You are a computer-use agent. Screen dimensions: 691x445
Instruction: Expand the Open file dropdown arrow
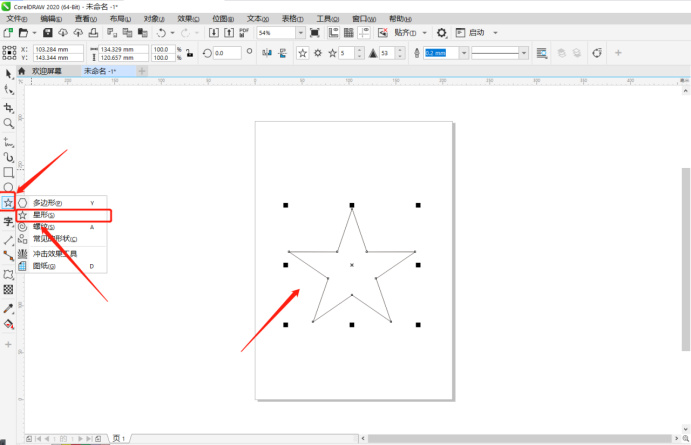(34, 33)
